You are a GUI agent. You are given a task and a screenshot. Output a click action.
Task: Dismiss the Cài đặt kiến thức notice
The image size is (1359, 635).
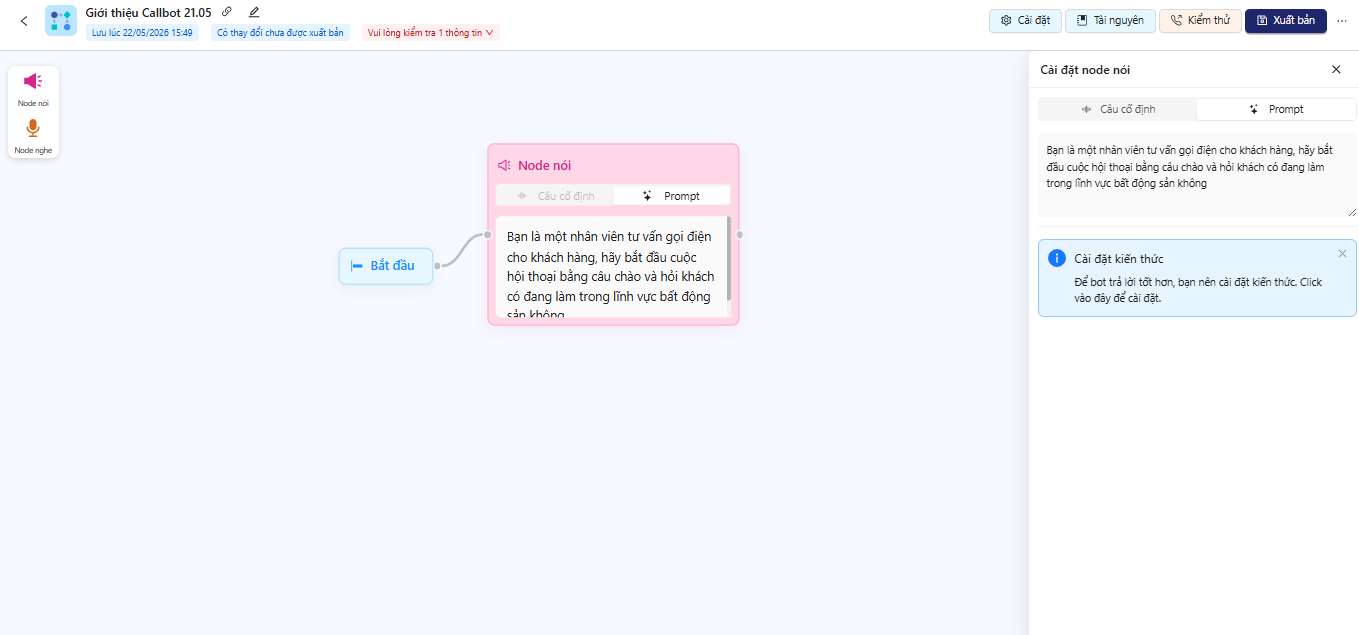1342,254
